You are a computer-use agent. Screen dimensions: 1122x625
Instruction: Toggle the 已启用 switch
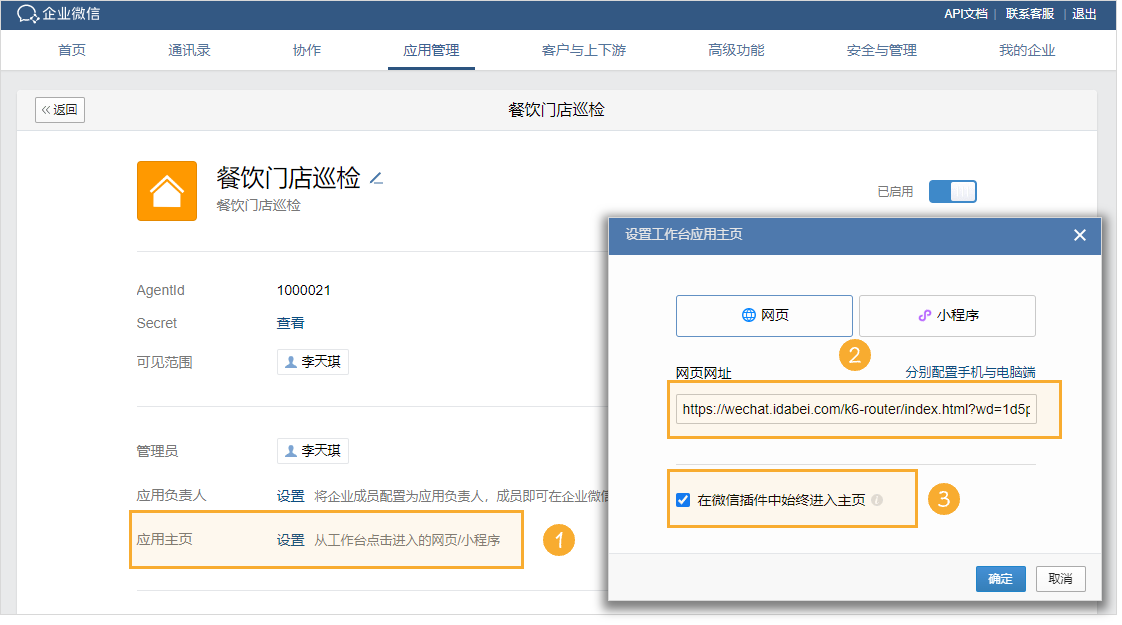[952, 191]
